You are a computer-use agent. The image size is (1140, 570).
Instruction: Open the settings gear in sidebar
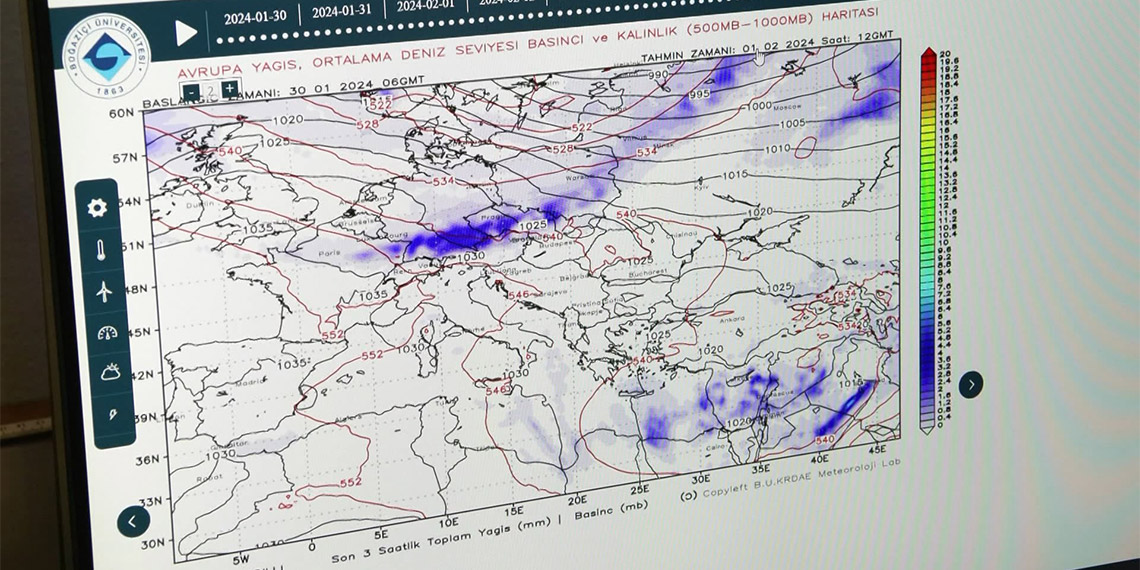(97, 208)
